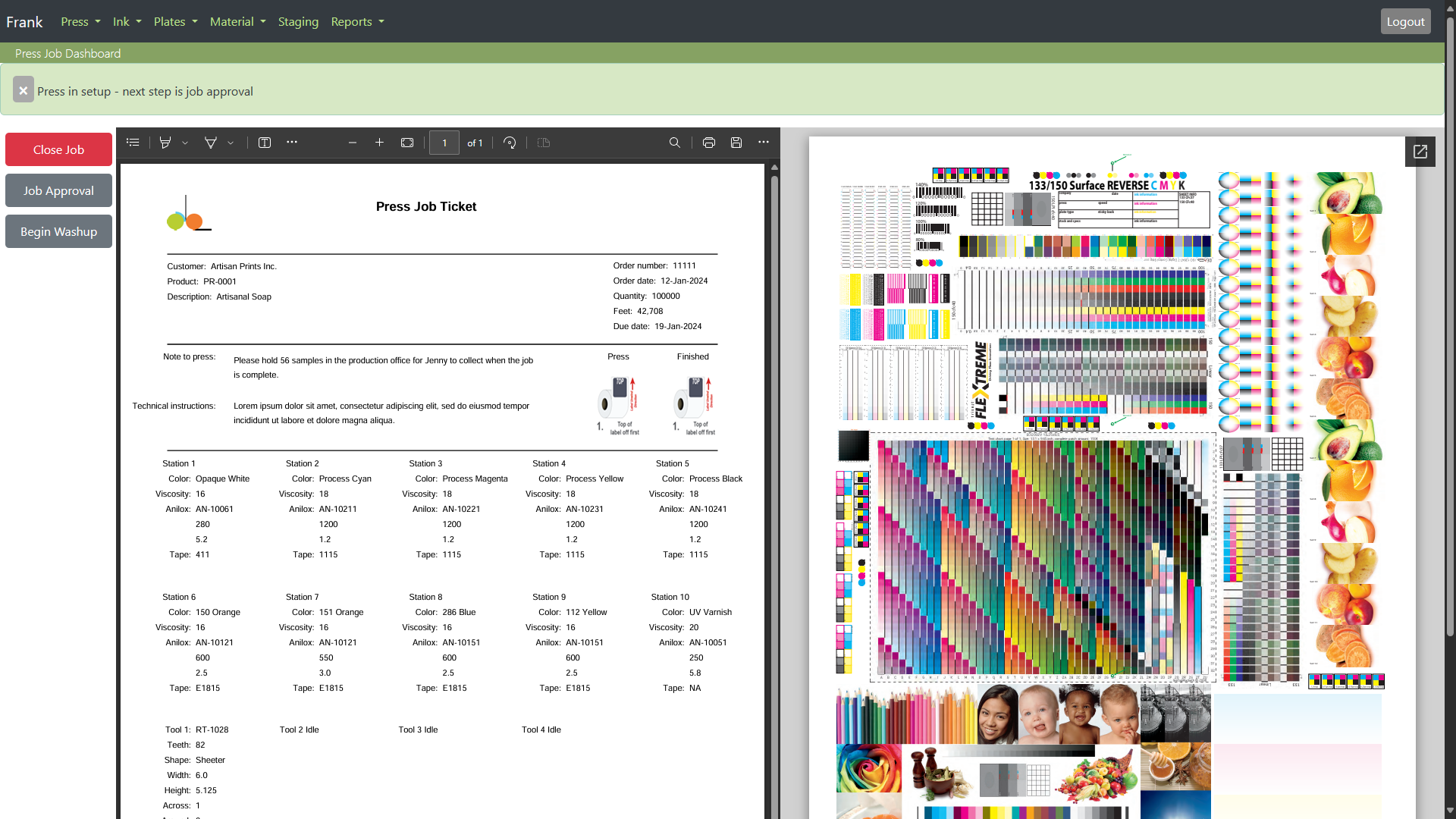Click anilox AN-10221 under Station 3
1456x819 pixels.
461,509
